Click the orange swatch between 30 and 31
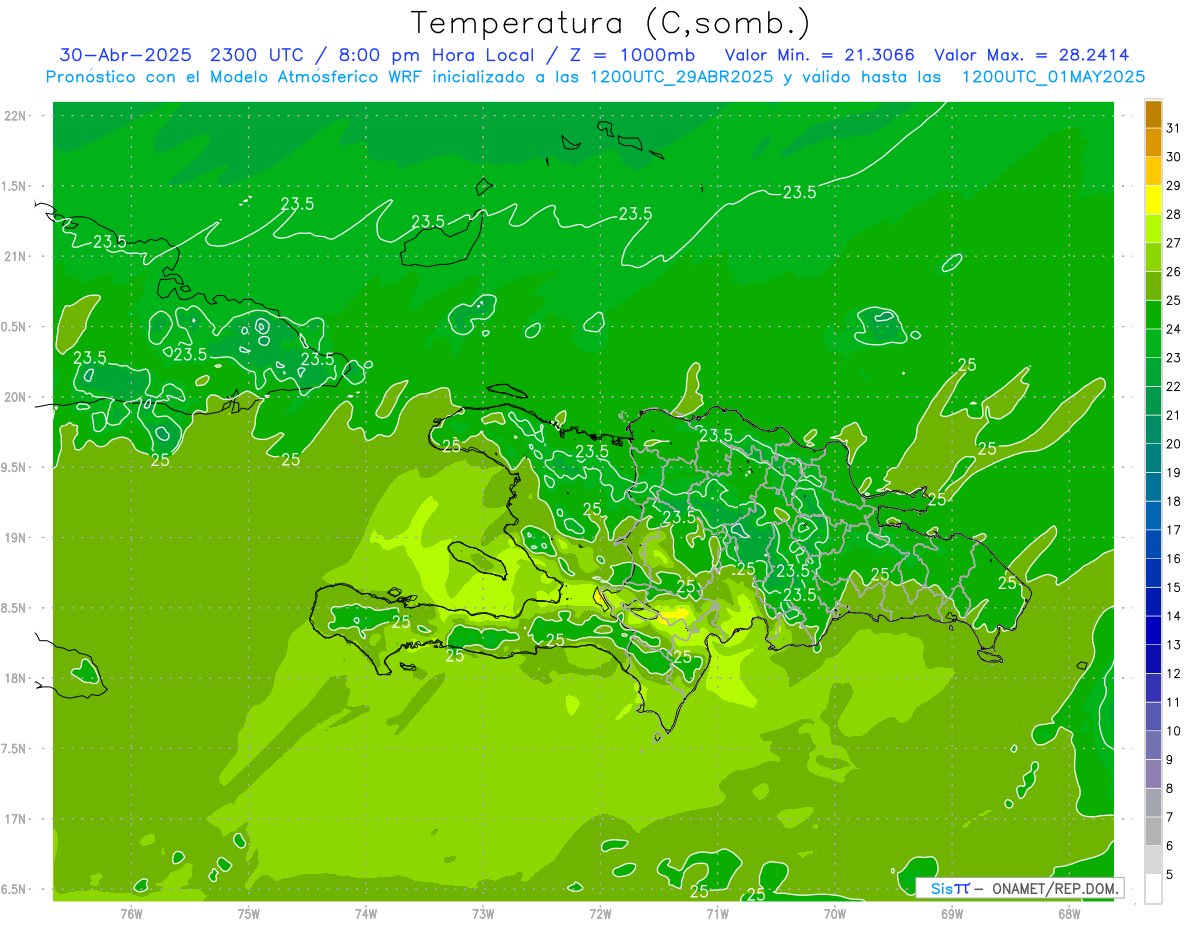 1153,143
